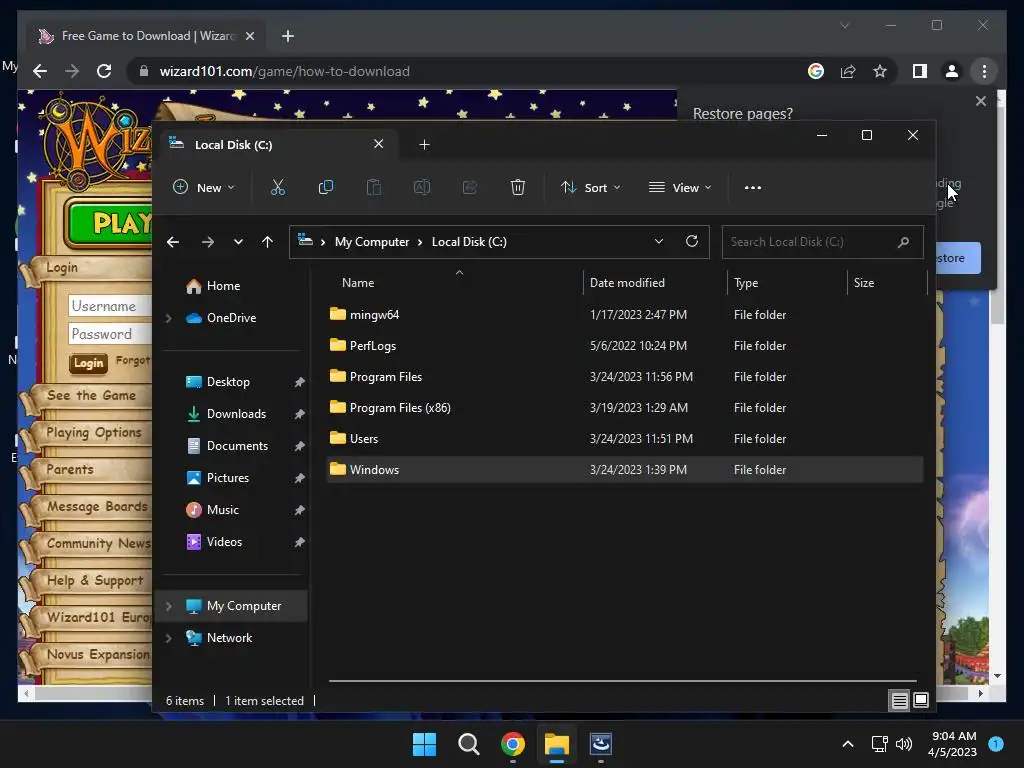Click the Paste clipboard icon in Explorer

pos(374,187)
